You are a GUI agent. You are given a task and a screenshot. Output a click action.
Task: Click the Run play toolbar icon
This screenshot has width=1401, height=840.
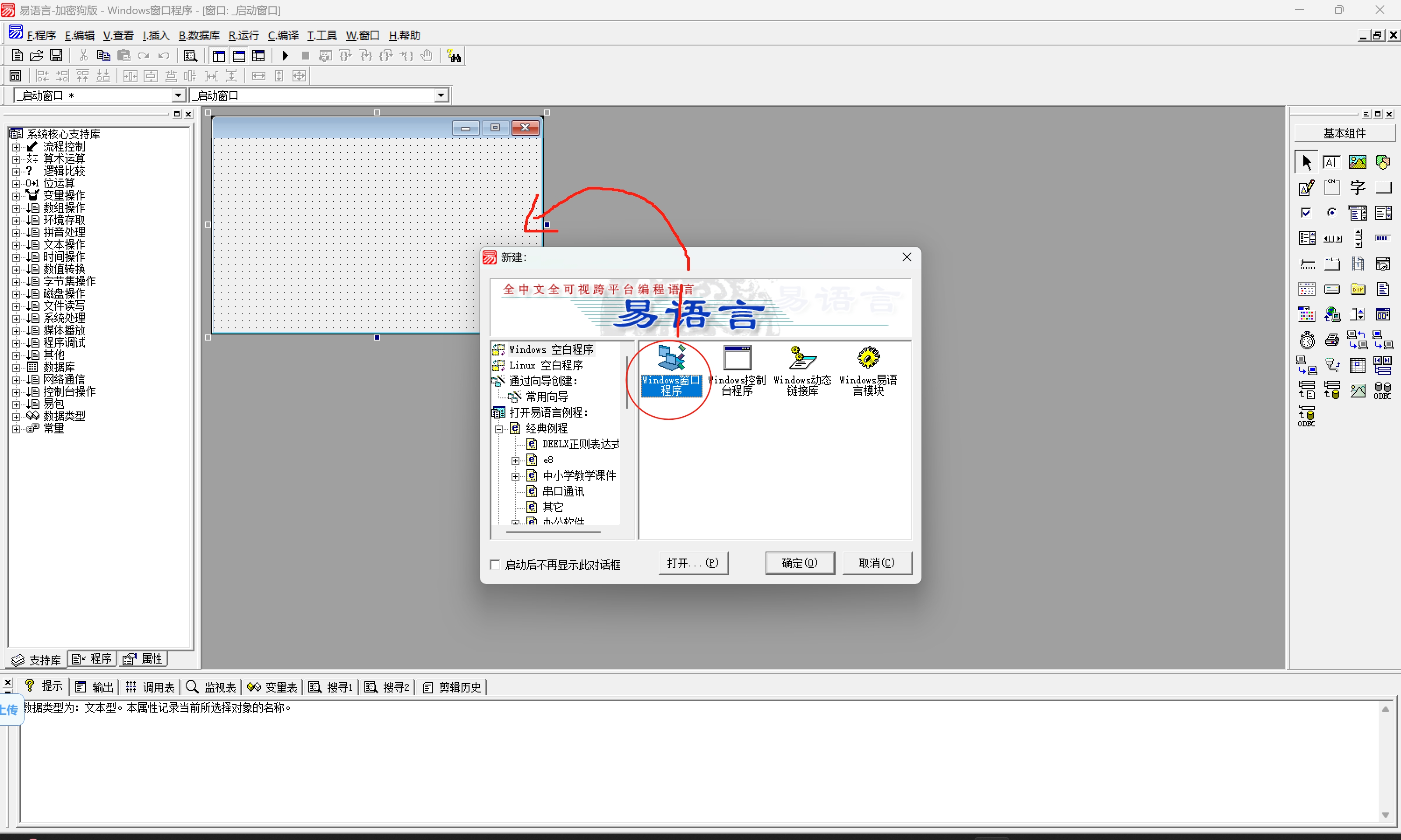click(286, 56)
